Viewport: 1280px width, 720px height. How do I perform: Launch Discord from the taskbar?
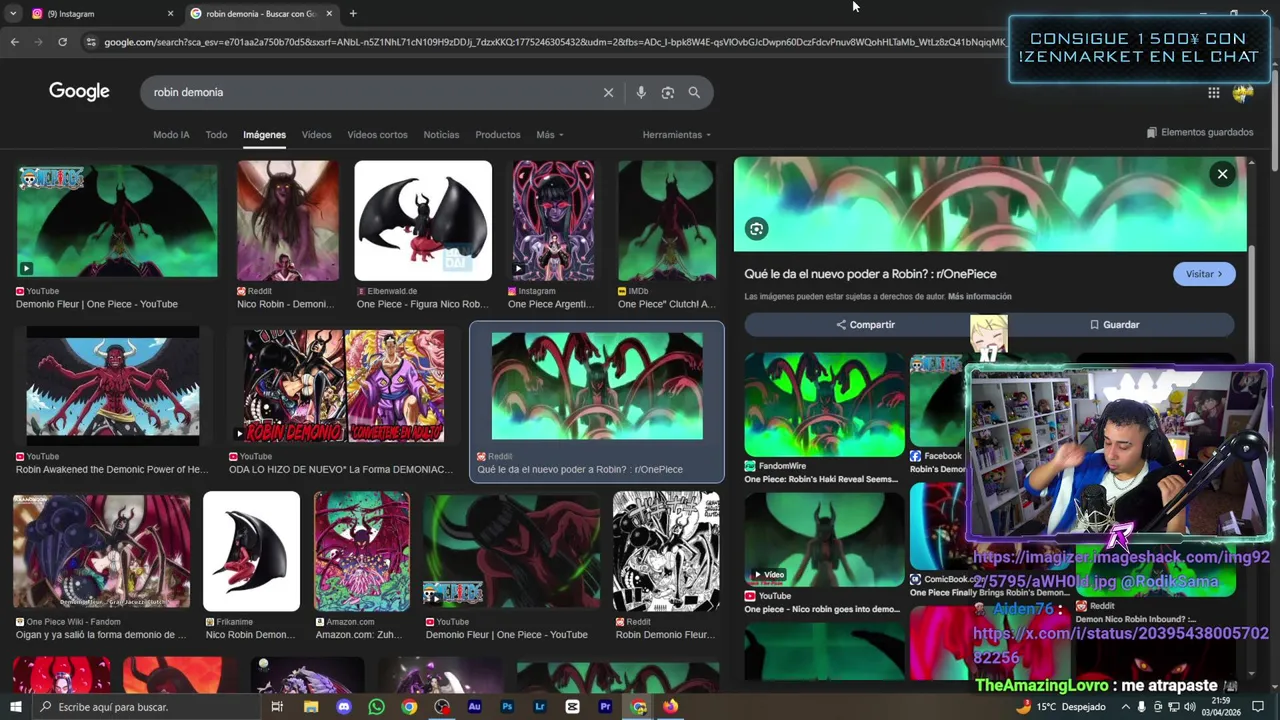coord(344,707)
